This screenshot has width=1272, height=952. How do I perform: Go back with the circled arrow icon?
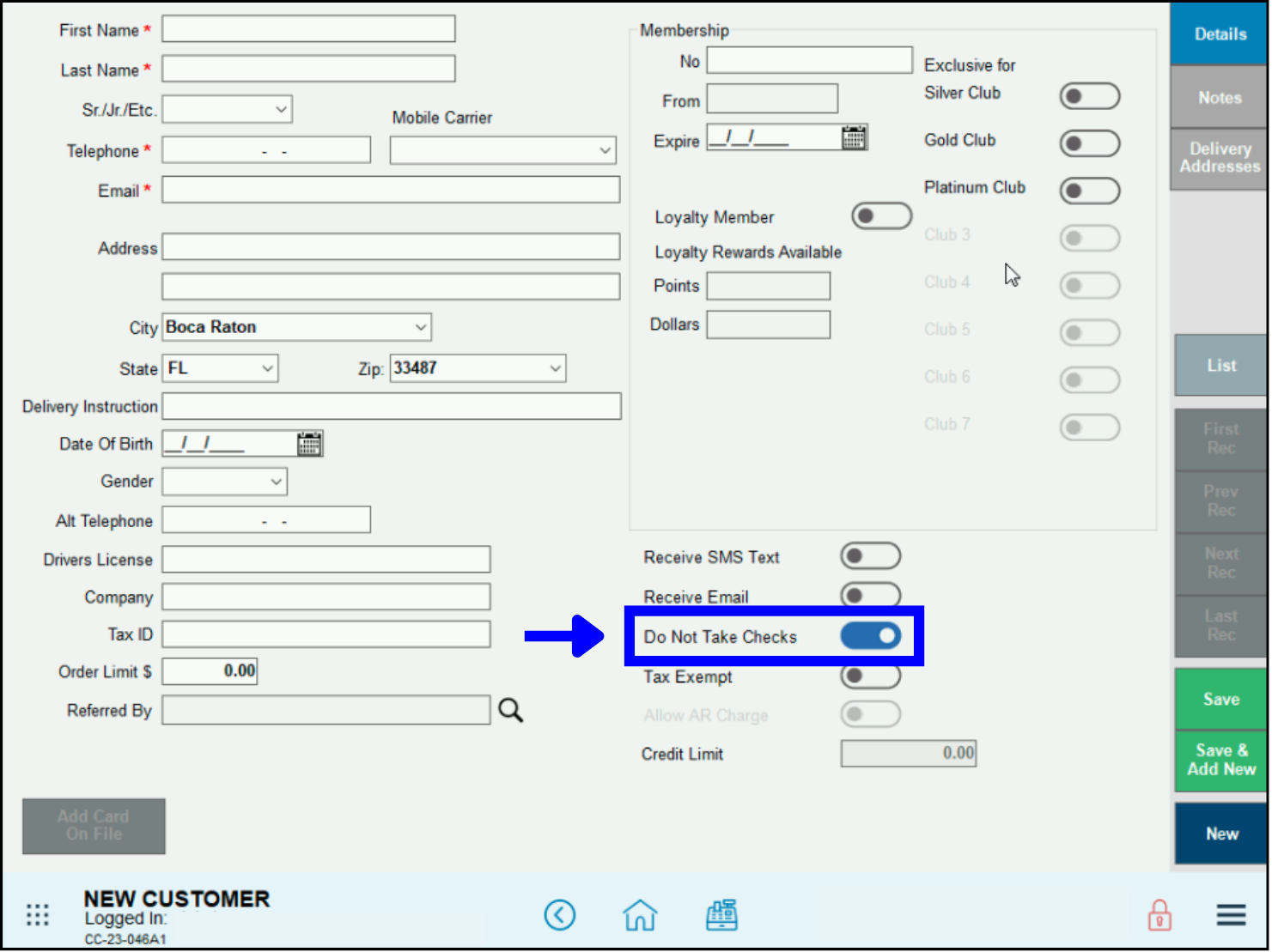[560, 915]
